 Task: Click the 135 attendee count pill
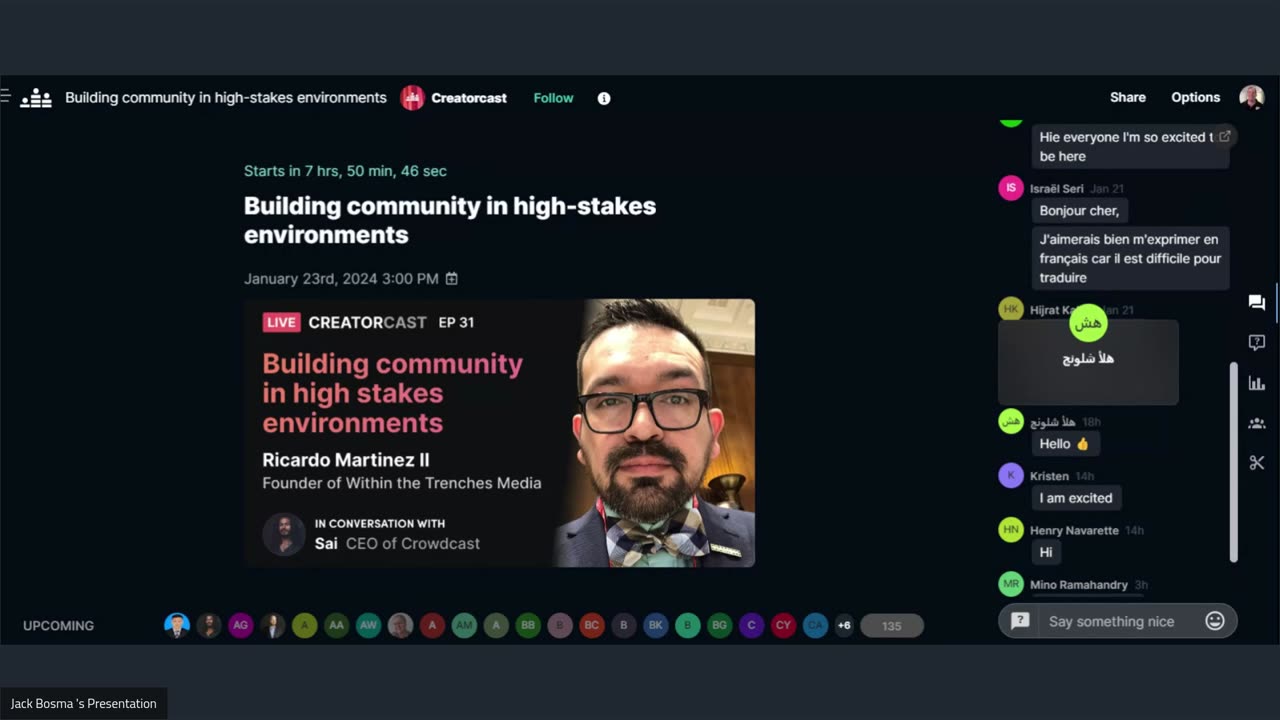point(892,626)
